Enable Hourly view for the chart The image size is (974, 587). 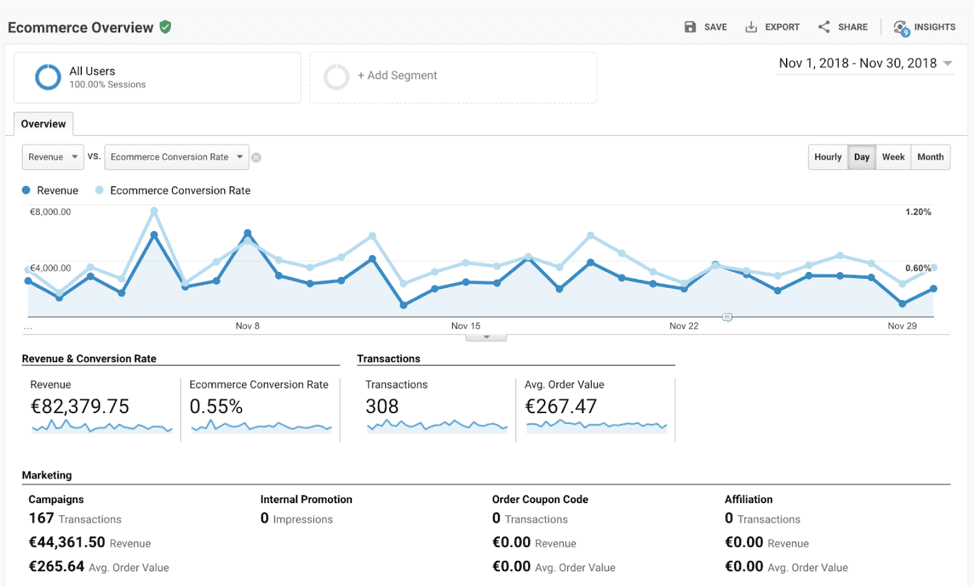(827, 157)
